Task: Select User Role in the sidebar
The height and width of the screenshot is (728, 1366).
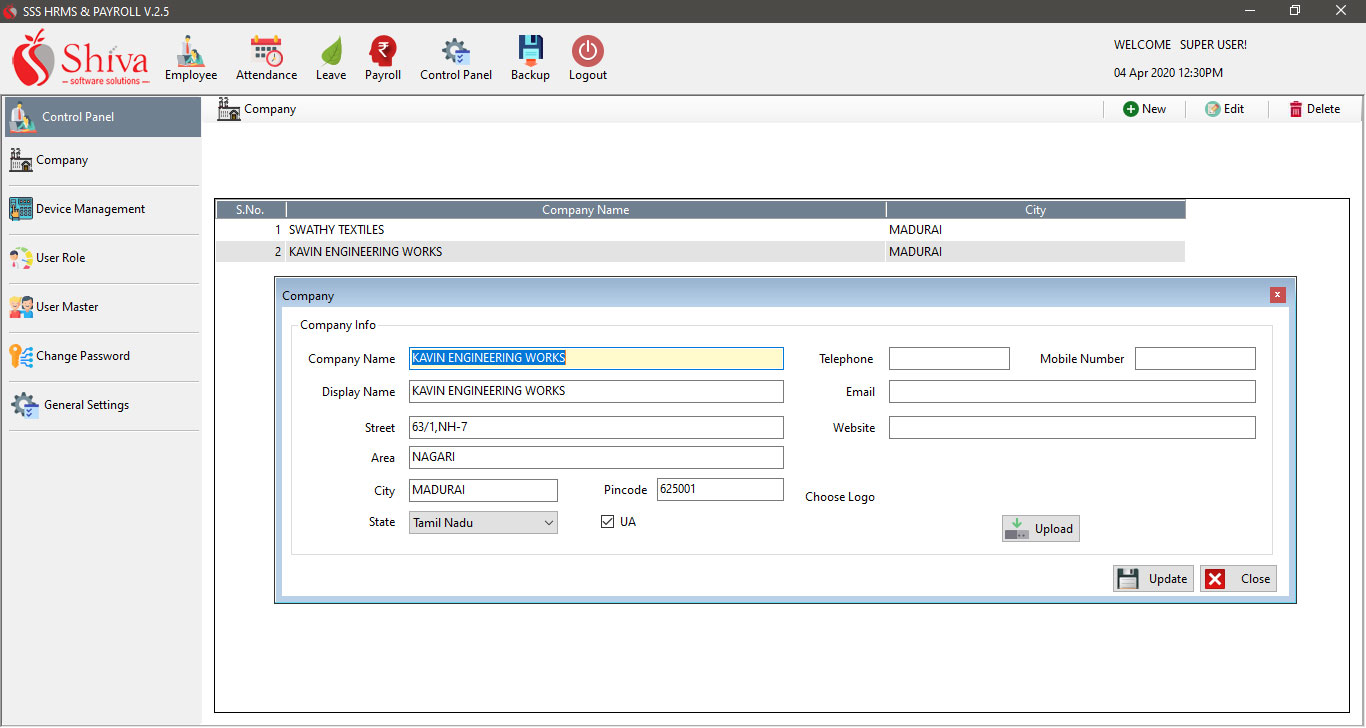Action: pos(60,258)
